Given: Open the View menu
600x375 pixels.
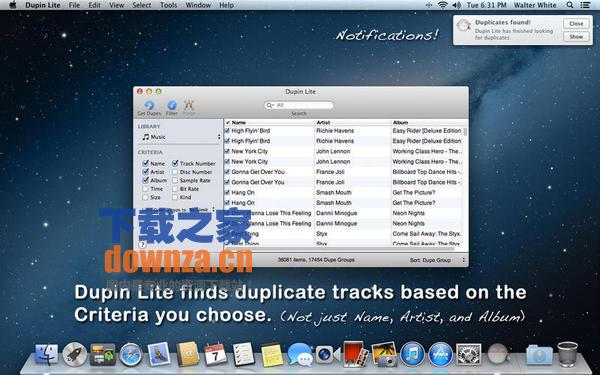Looking at the screenshot, I should pyautogui.click(x=116, y=5).
